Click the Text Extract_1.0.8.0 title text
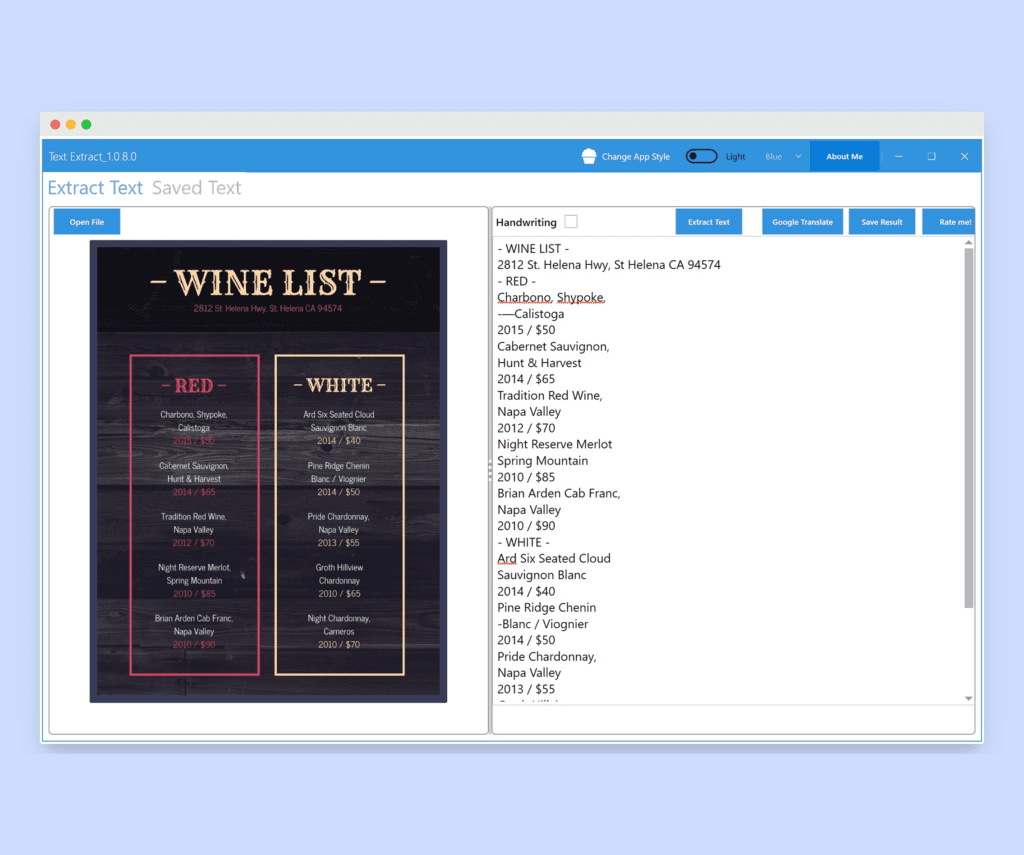The height and width of the screenshot is (855, 1024). click(93, 156)
